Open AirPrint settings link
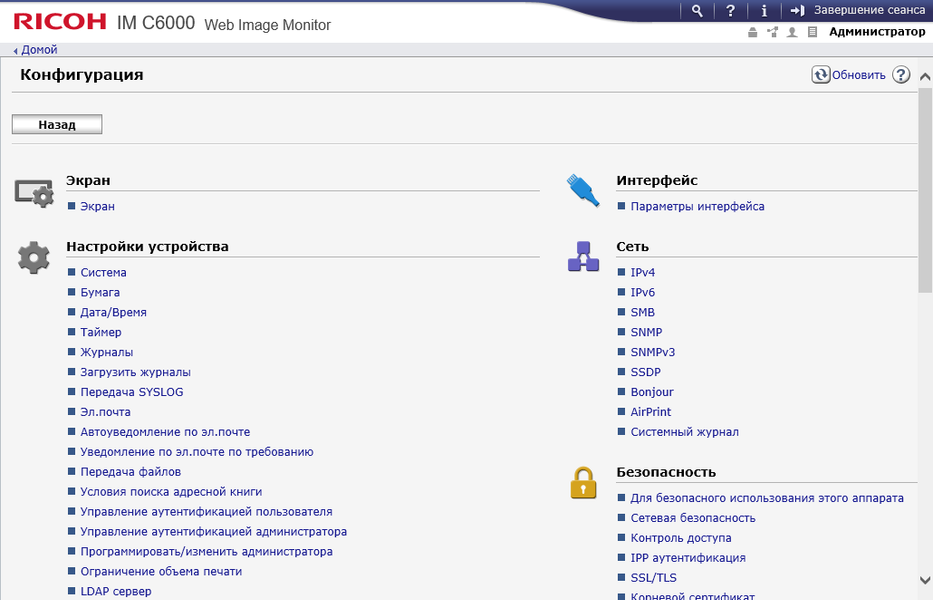 click(x=651, y=412)
